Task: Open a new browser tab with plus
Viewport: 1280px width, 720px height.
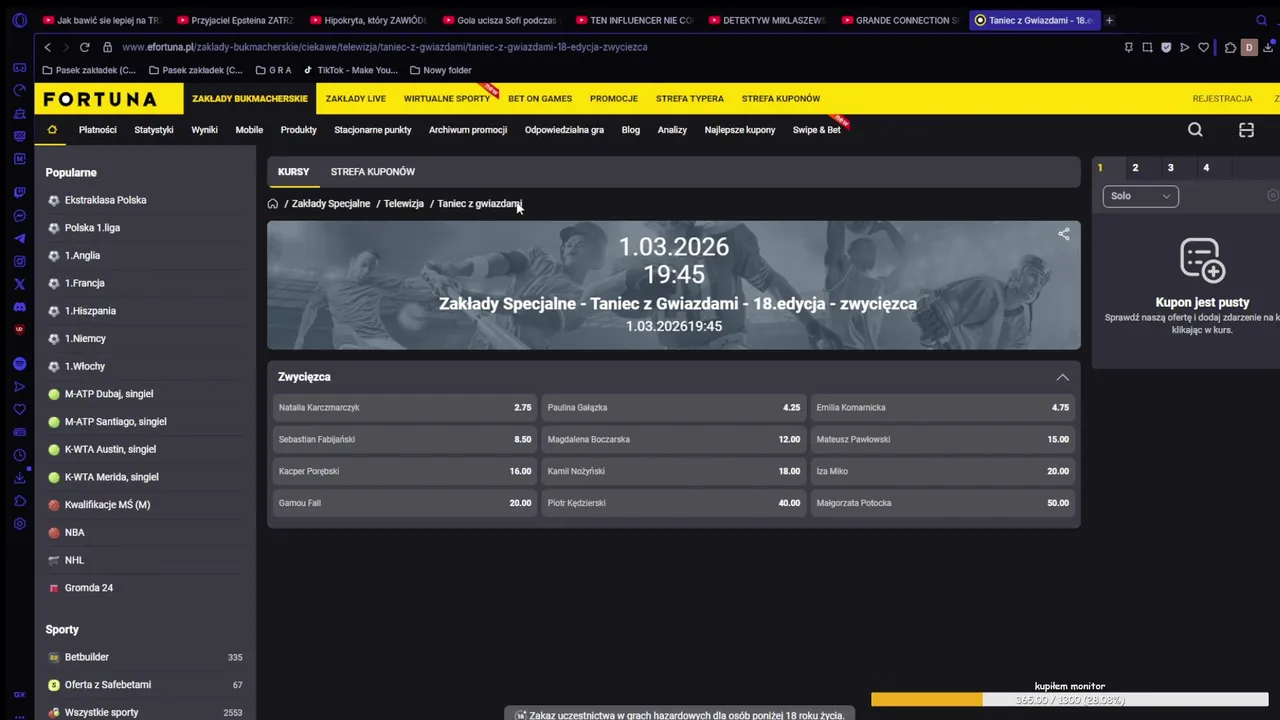Action: 1109,20
